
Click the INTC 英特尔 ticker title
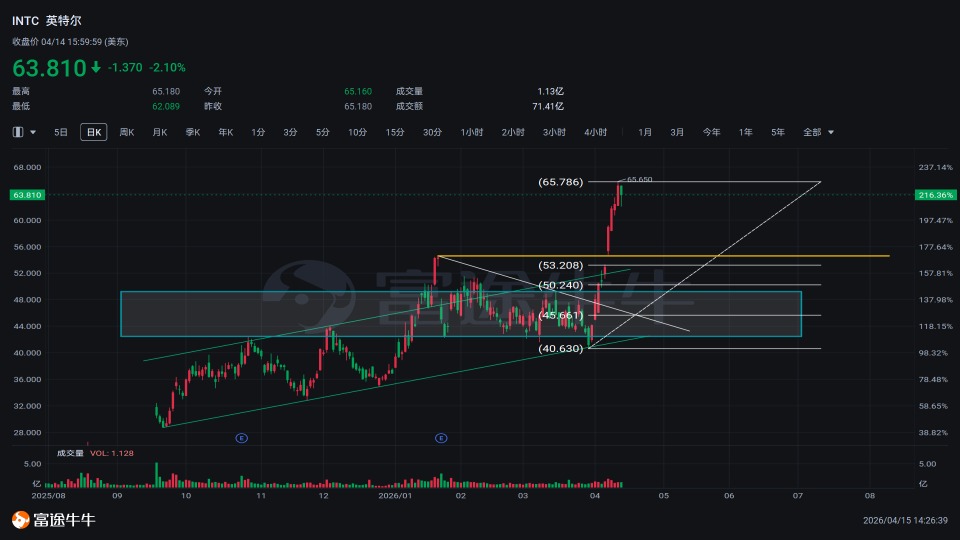click(47, 21)
